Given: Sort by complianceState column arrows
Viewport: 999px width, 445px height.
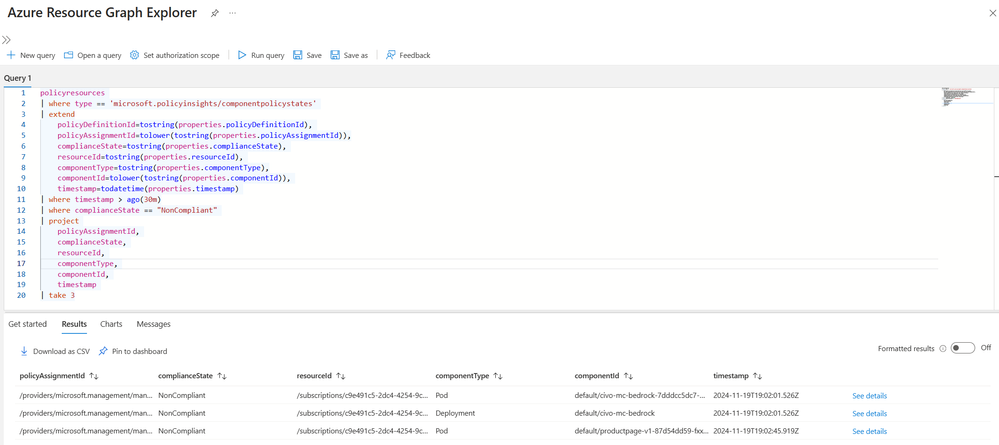Looking at the screenshot, I should (x=222, y=376).
